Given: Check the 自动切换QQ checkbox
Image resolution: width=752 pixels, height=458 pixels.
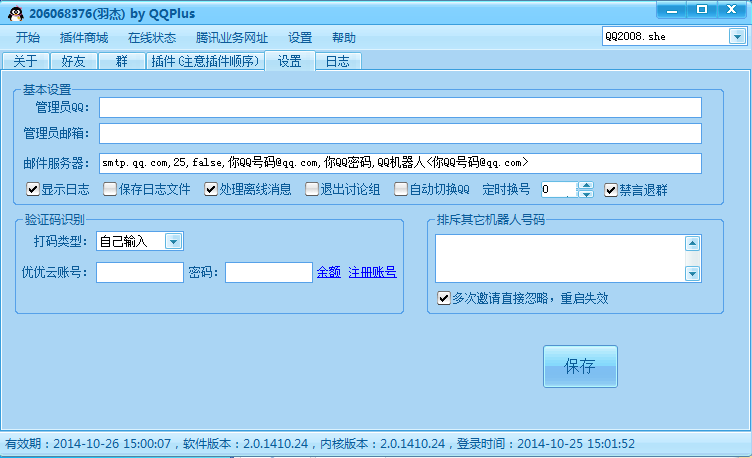Looking at the screenshot, I should (x=400, y=189).
